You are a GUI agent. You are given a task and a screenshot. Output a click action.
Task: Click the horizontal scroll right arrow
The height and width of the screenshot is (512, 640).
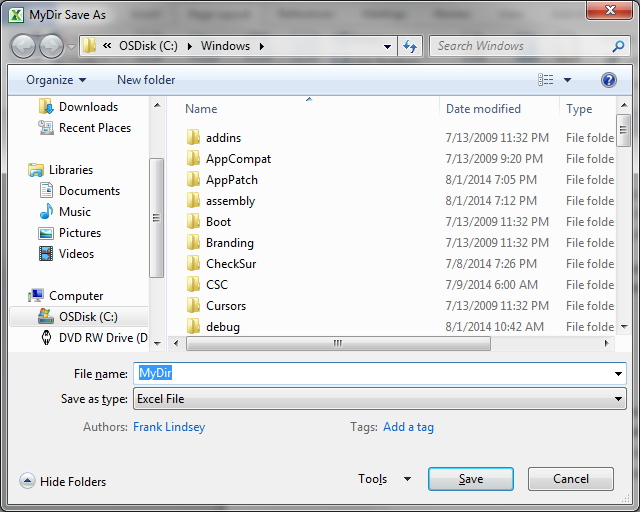pos(607,343)
